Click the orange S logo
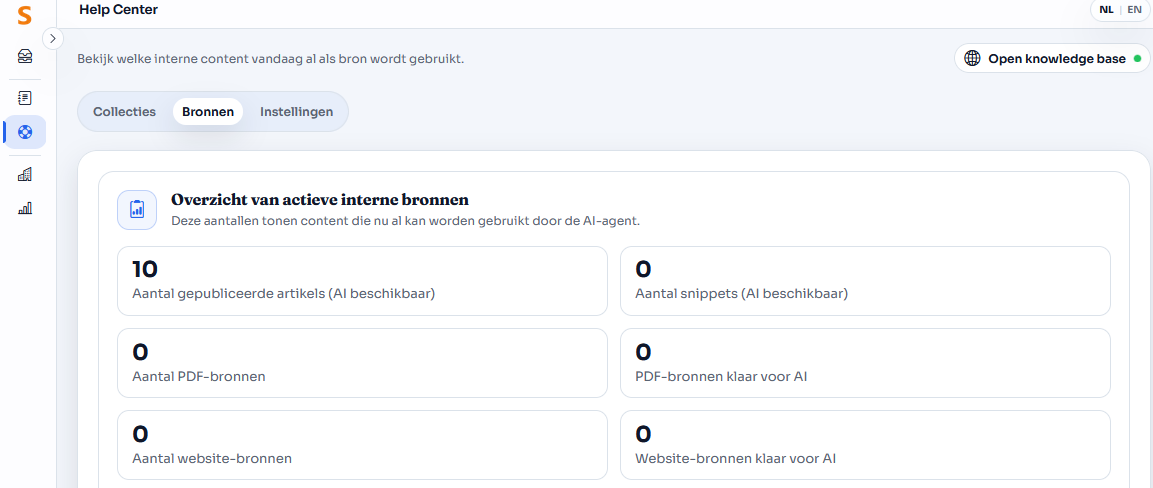Screen dimensions: 1153x488 [25, 15]
